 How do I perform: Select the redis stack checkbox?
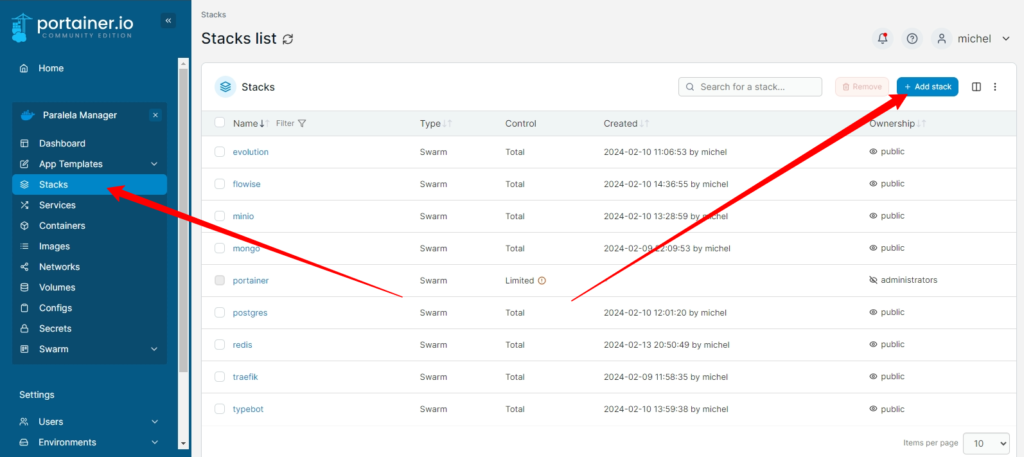tap(219, 345)
